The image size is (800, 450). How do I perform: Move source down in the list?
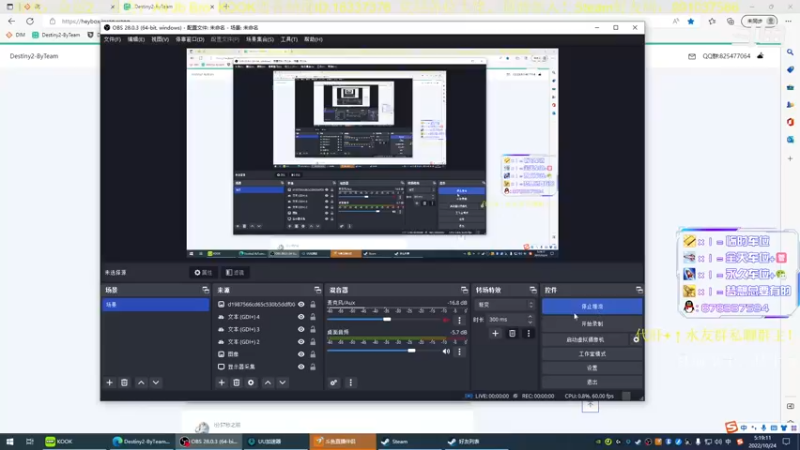pyautogui.click(x=283, y=383)
